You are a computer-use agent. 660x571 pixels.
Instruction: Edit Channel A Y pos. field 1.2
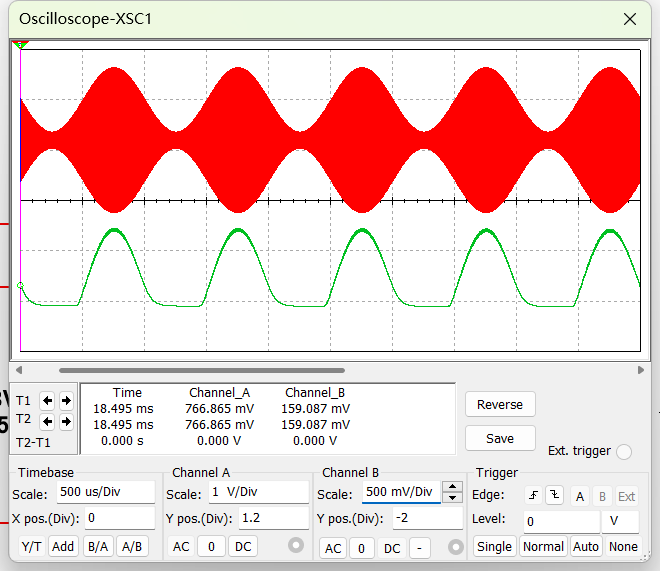(x=274, y=518)
